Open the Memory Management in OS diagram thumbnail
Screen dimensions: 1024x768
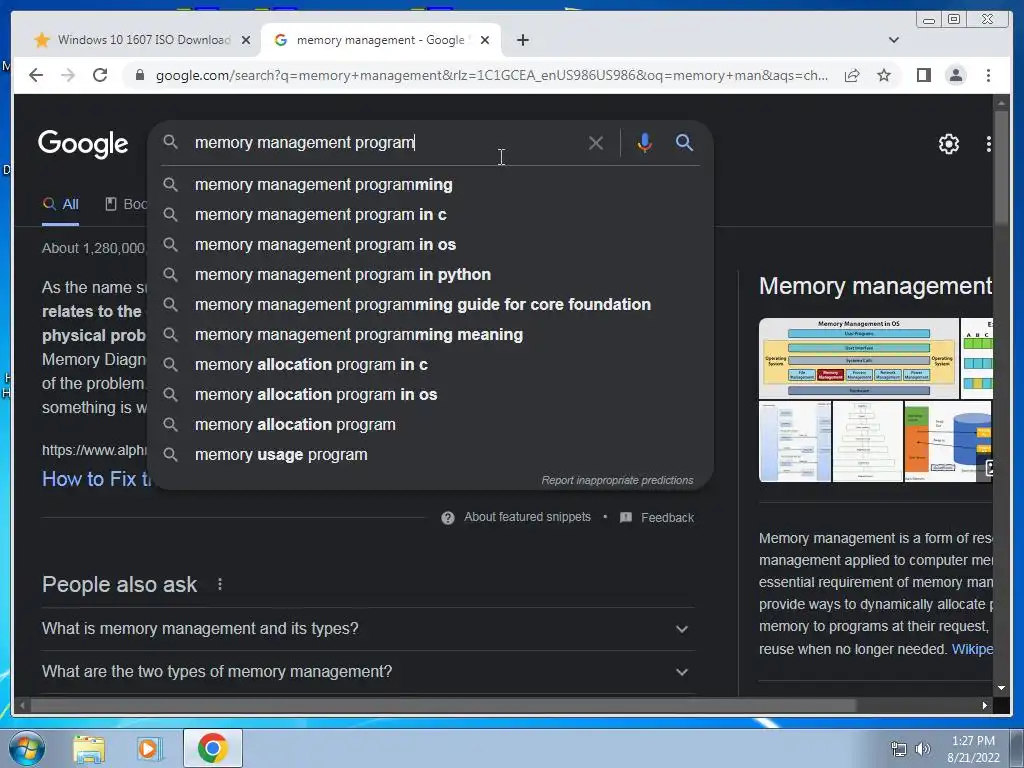point(859,359)
